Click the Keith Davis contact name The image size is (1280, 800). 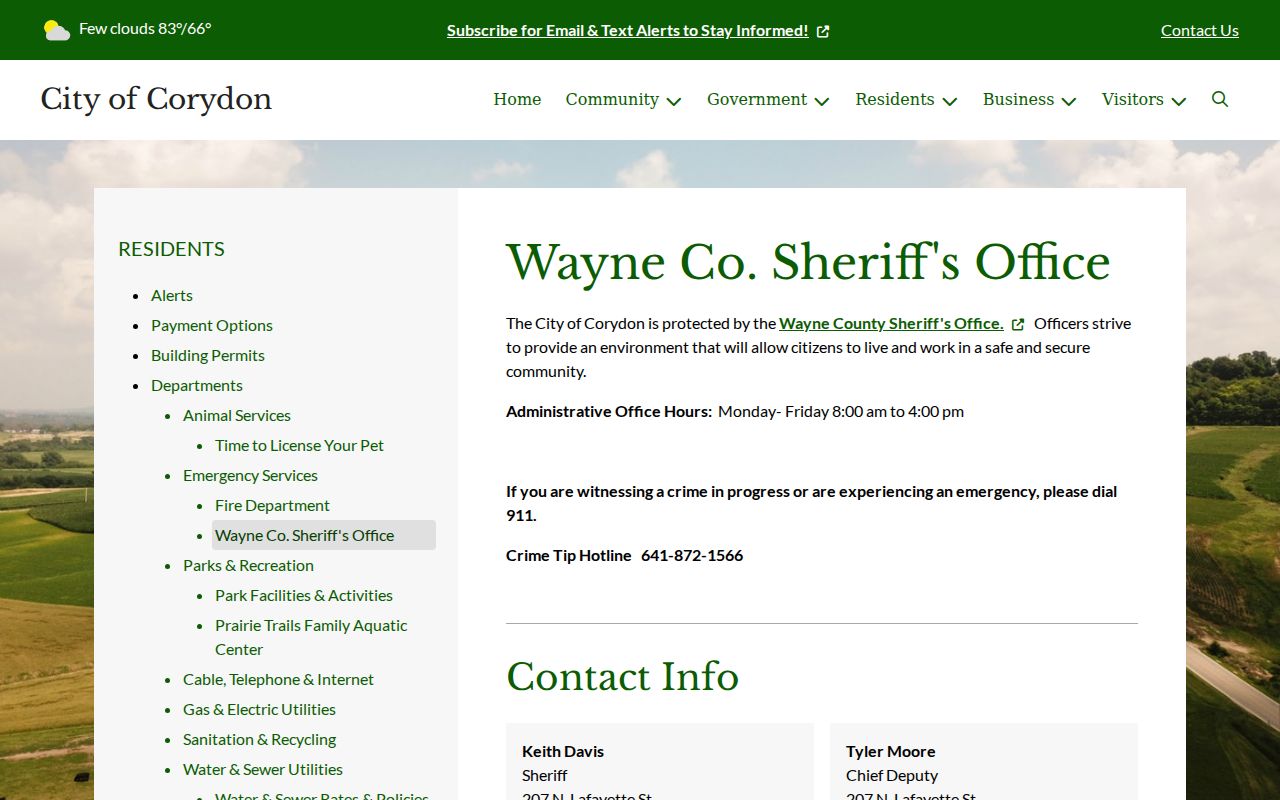coord(563,751)
